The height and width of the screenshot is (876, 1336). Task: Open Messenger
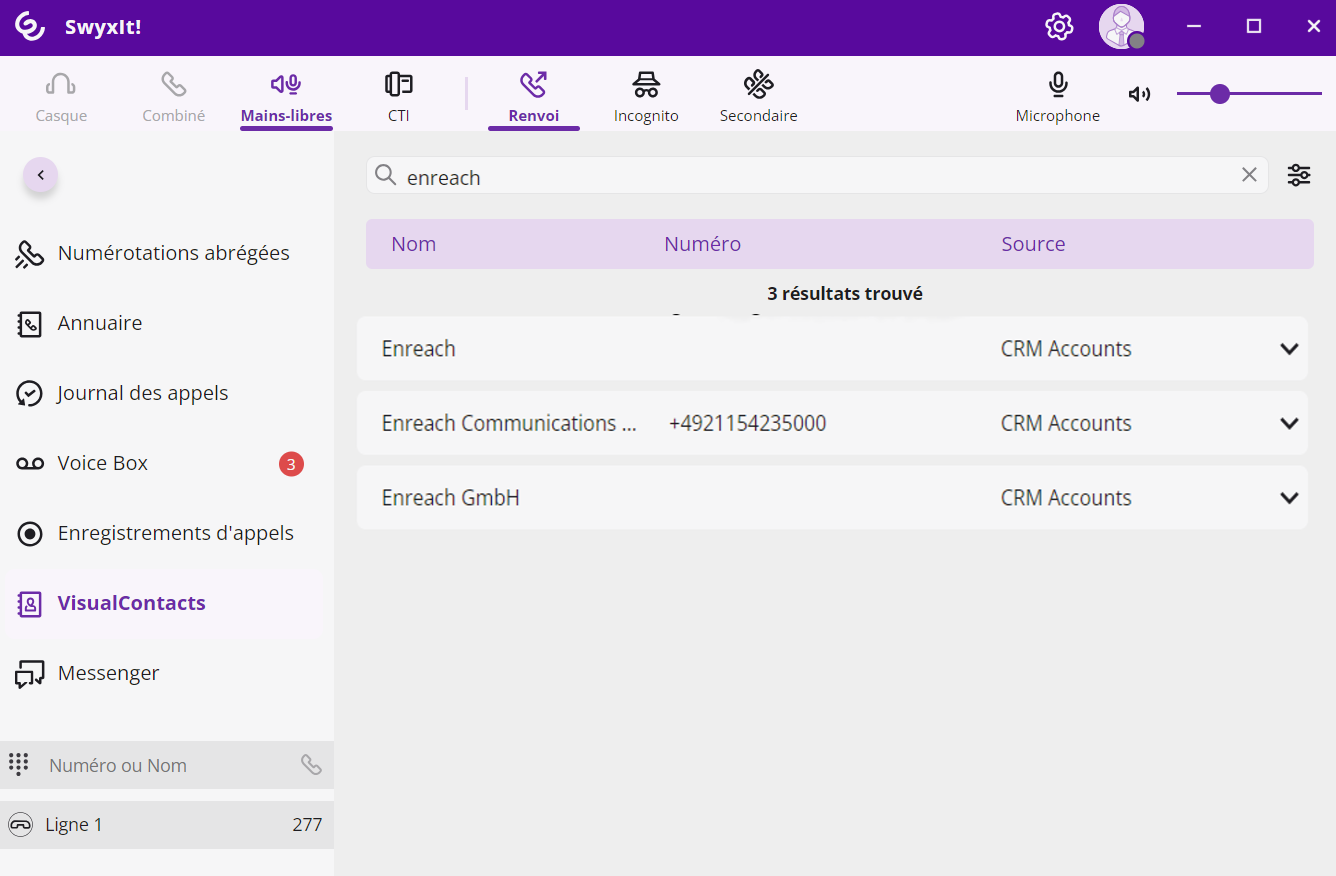click(167, 673)
